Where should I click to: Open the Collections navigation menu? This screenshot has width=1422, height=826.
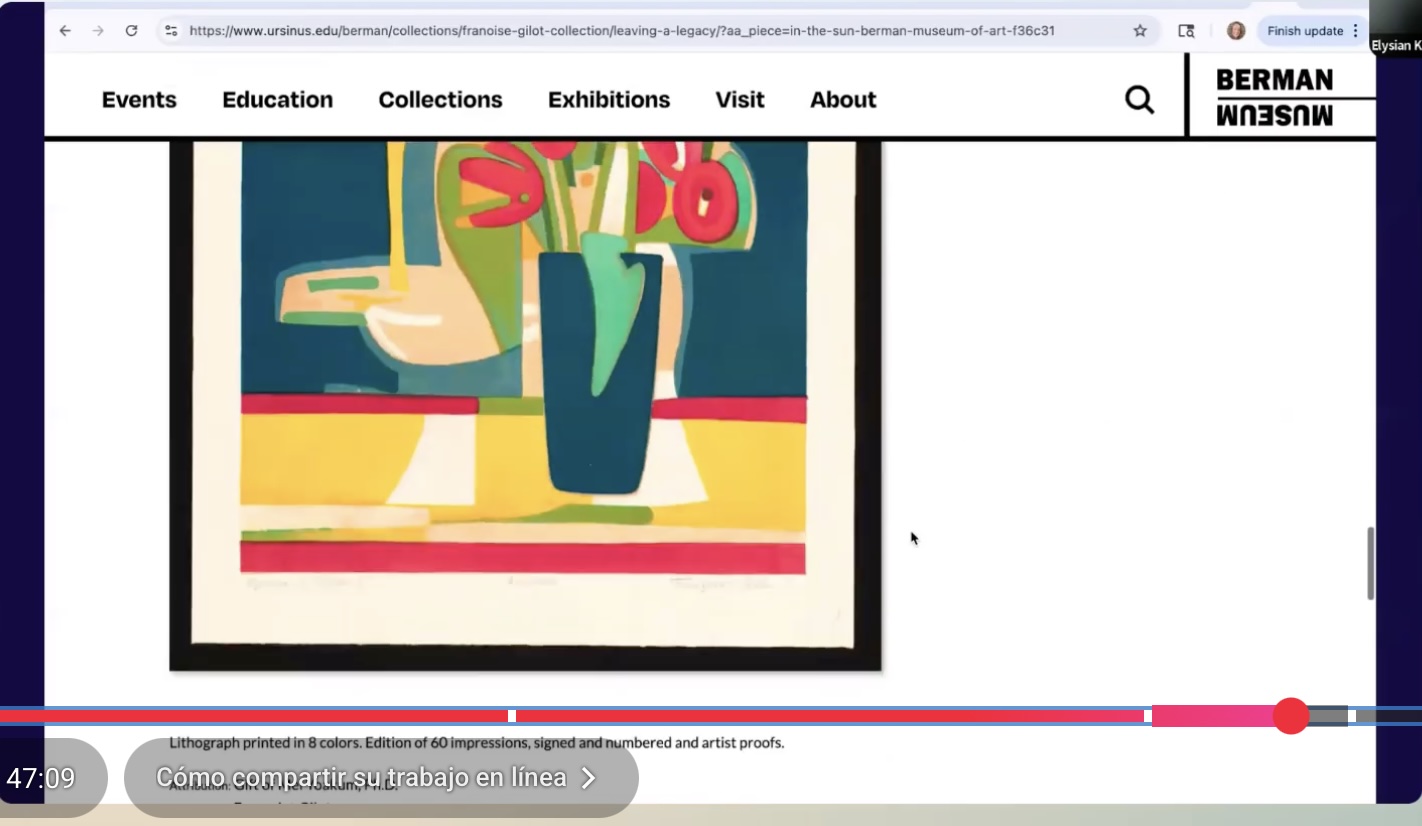pyautogui.click(x=440, y=100)
